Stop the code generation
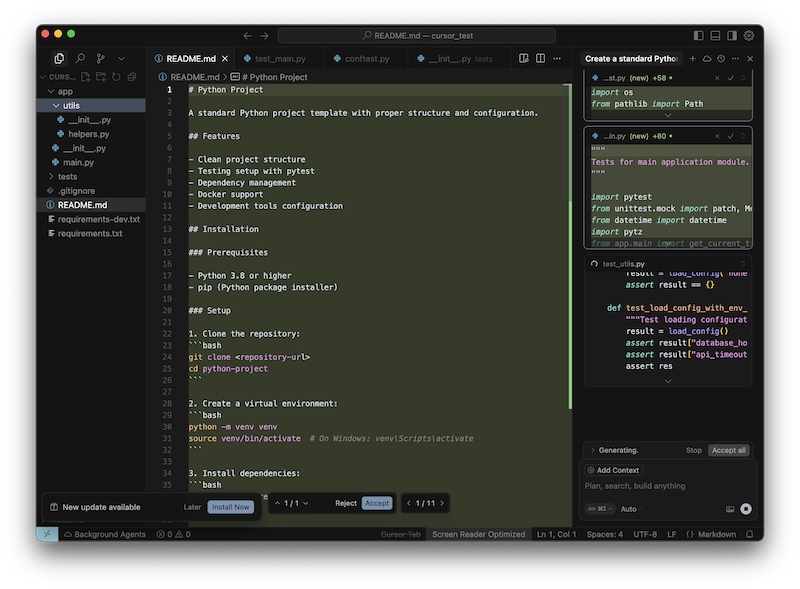800x589 pixels. (693, 450)
